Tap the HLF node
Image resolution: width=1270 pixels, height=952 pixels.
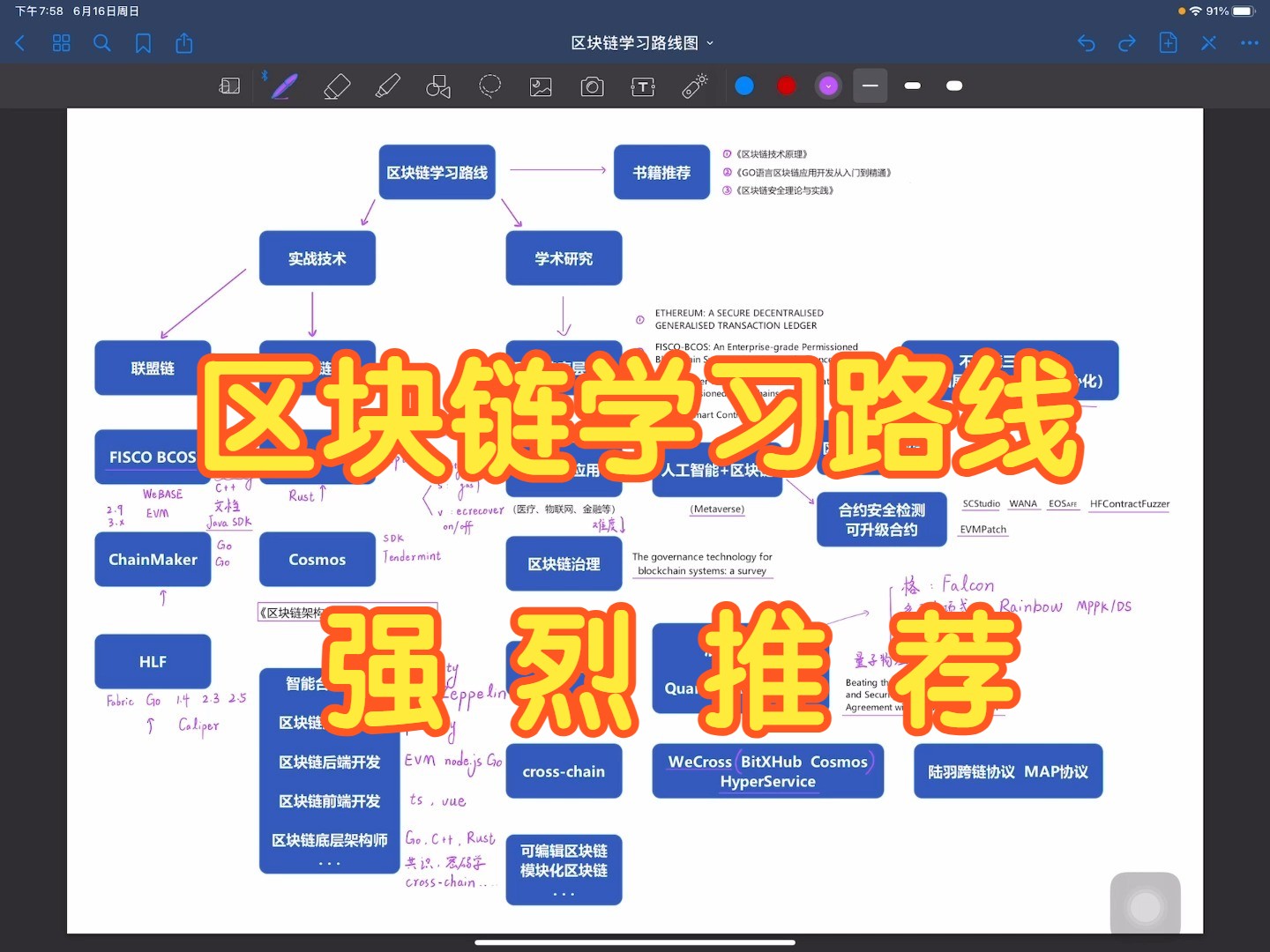tap(153, 661)
